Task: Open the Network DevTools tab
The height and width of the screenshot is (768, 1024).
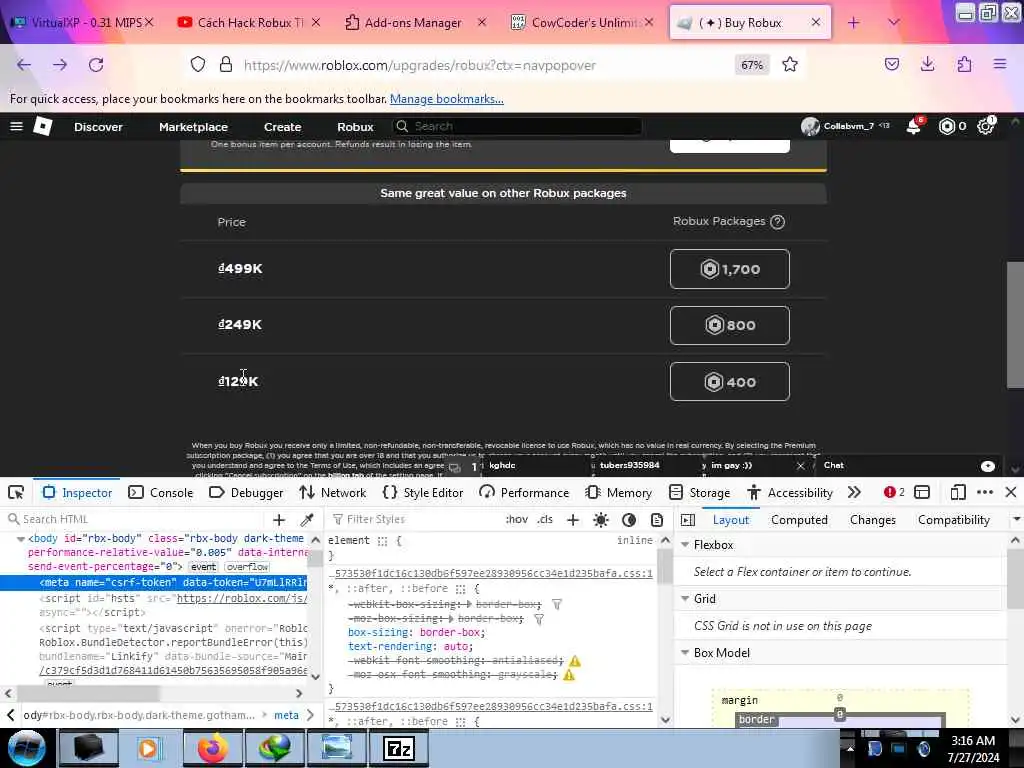Action: click(x=333, y=493)
